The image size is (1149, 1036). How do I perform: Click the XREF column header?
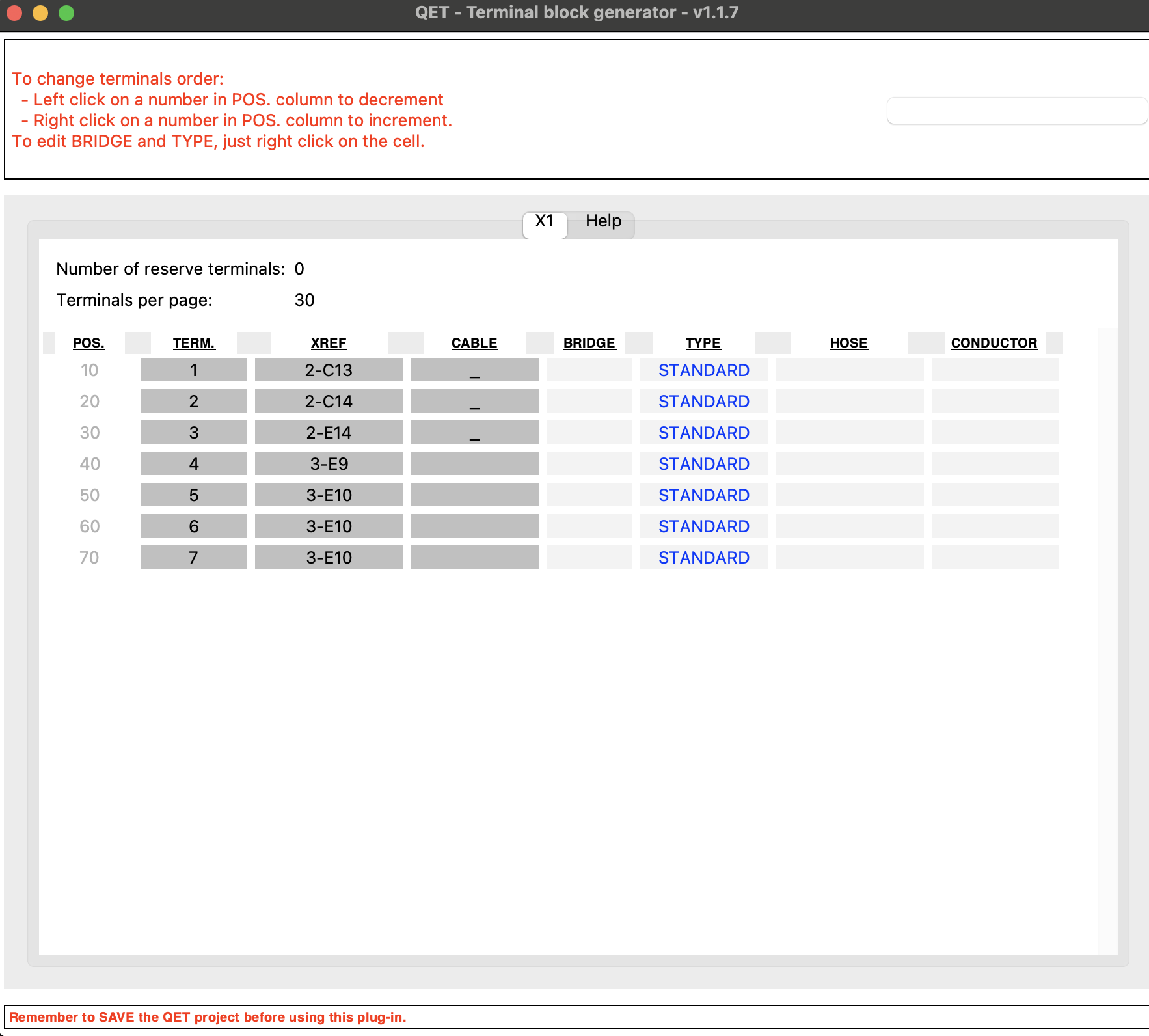click(329, 343)
